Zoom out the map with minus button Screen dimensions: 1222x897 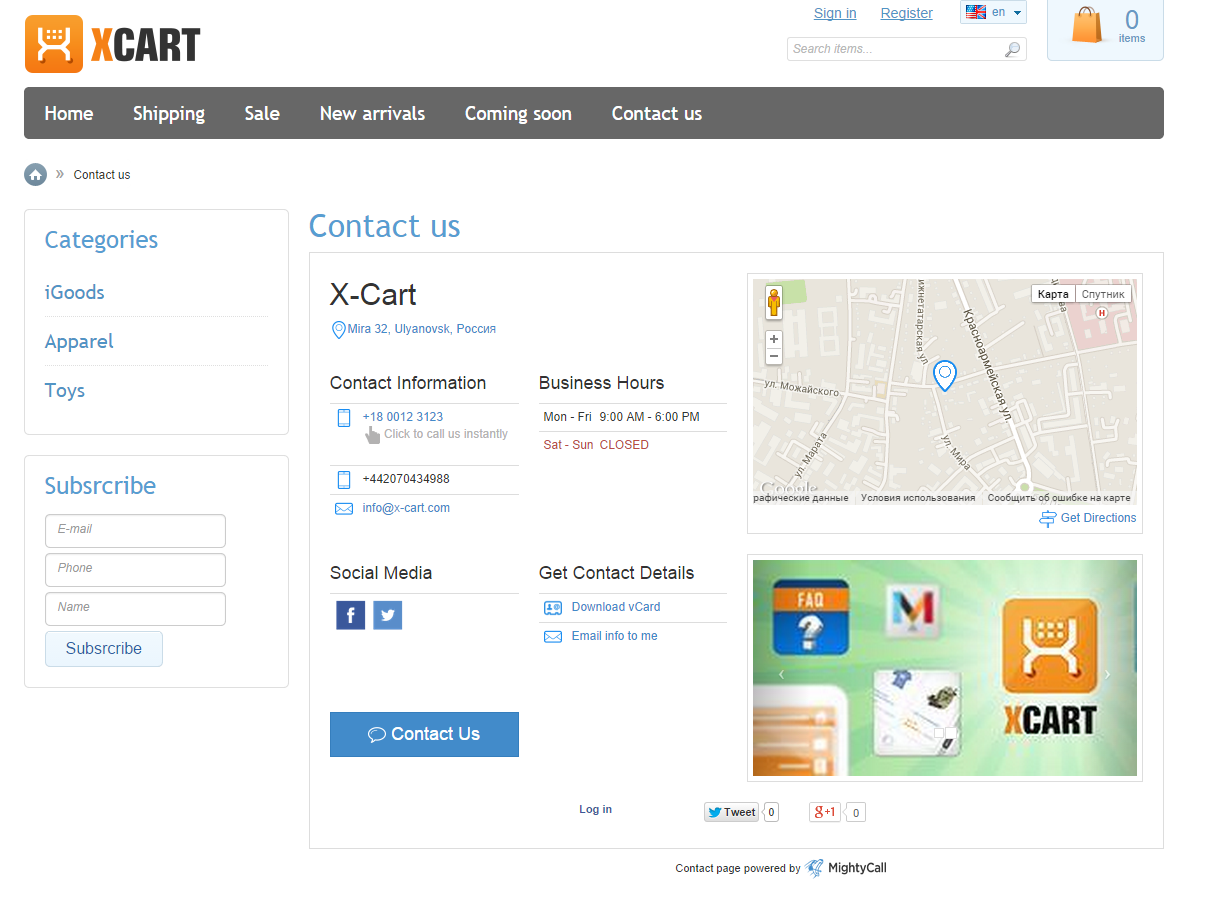tap(773, 357)
